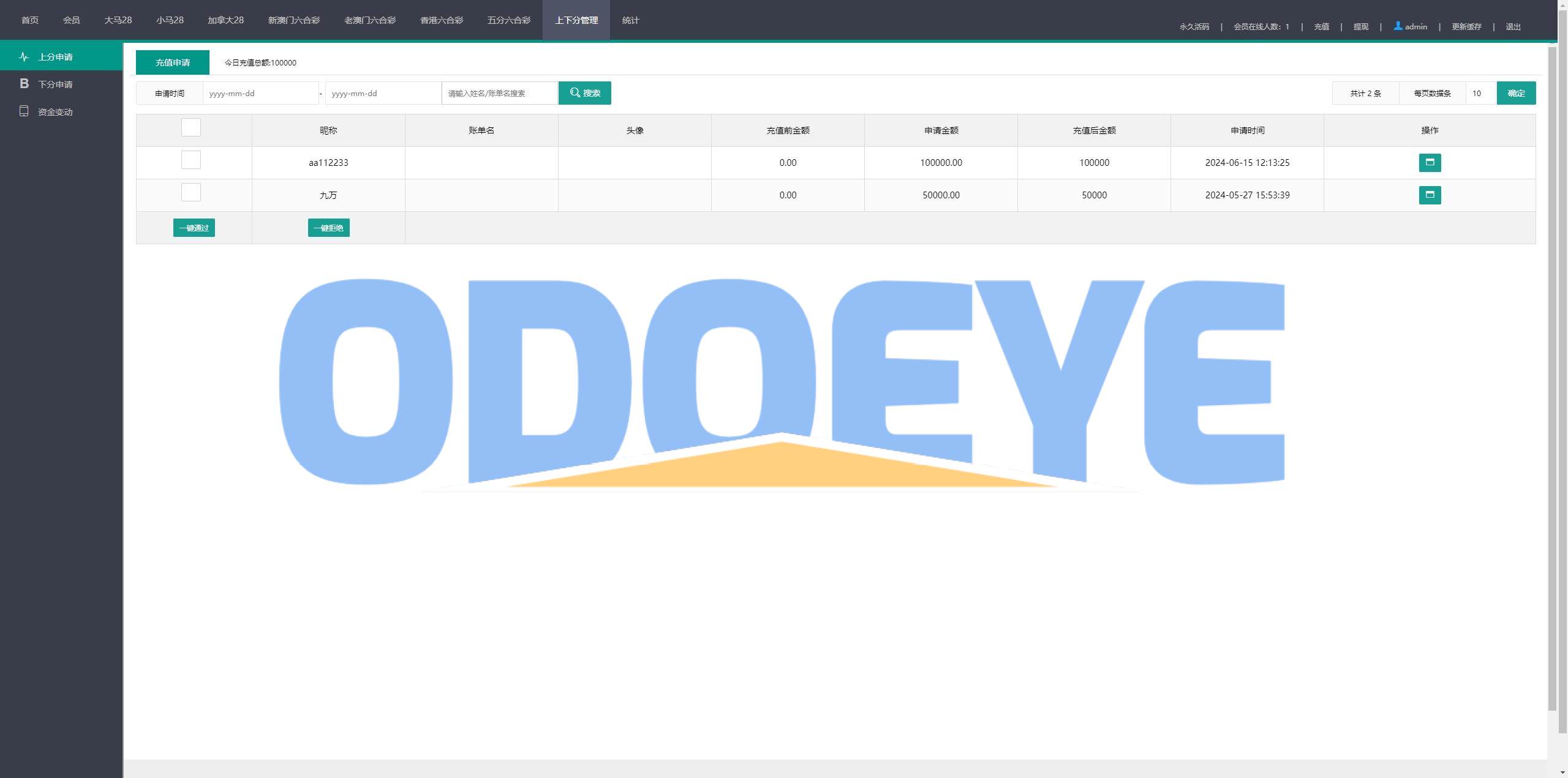Check the box for row aa112233

coord(191,160)
